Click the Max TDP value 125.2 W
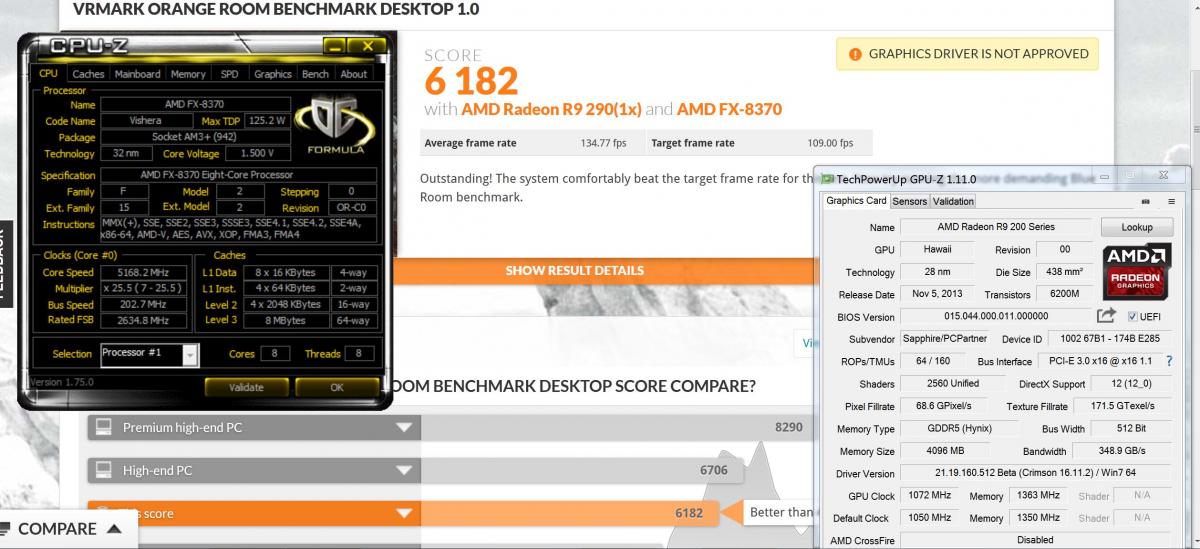1200x549 pixels. tap(268, 121)
